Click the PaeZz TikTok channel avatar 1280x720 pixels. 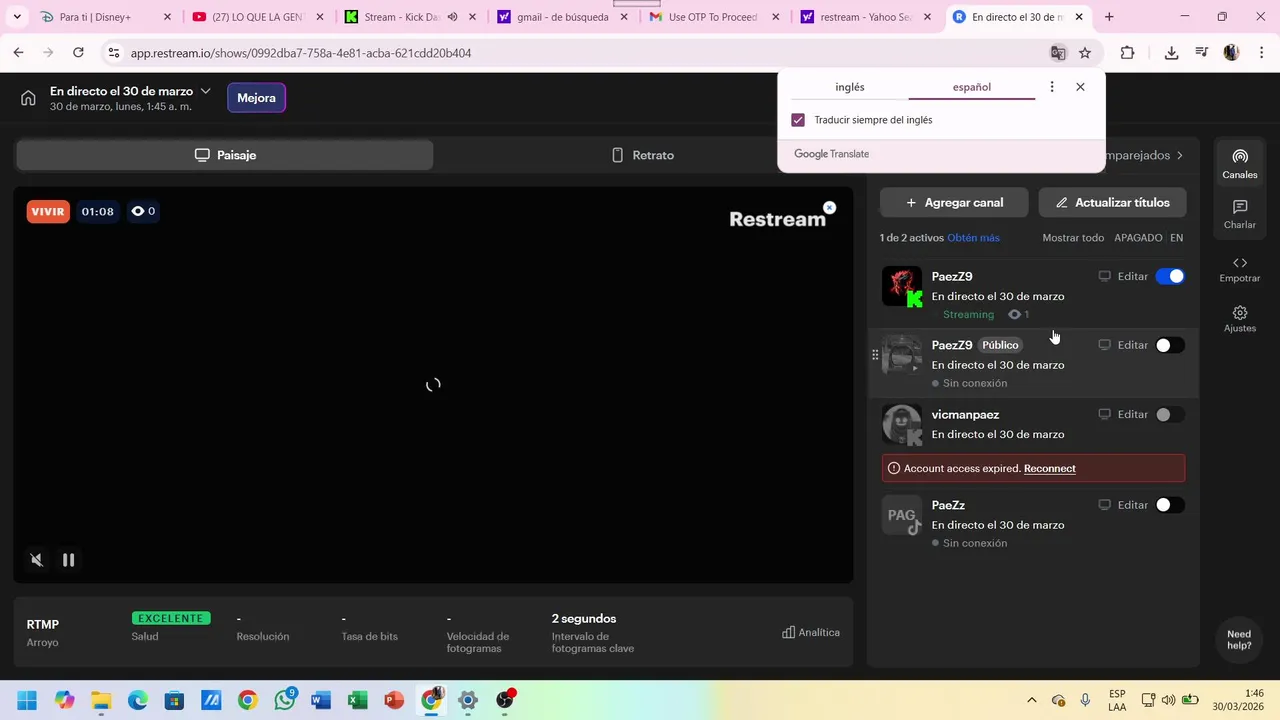(902, 515)
